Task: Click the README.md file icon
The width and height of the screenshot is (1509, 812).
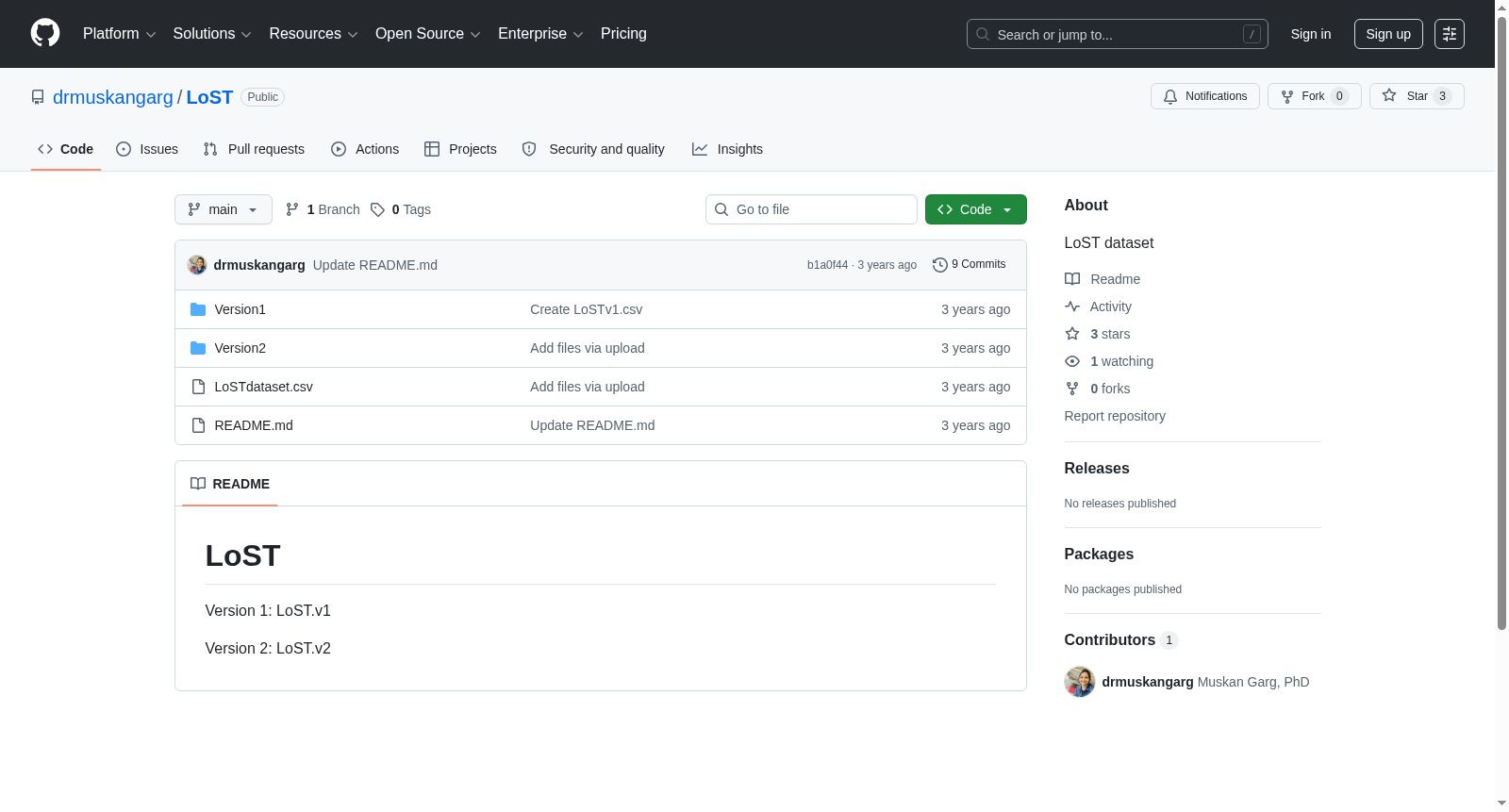Action: click(x=198, y=425)
